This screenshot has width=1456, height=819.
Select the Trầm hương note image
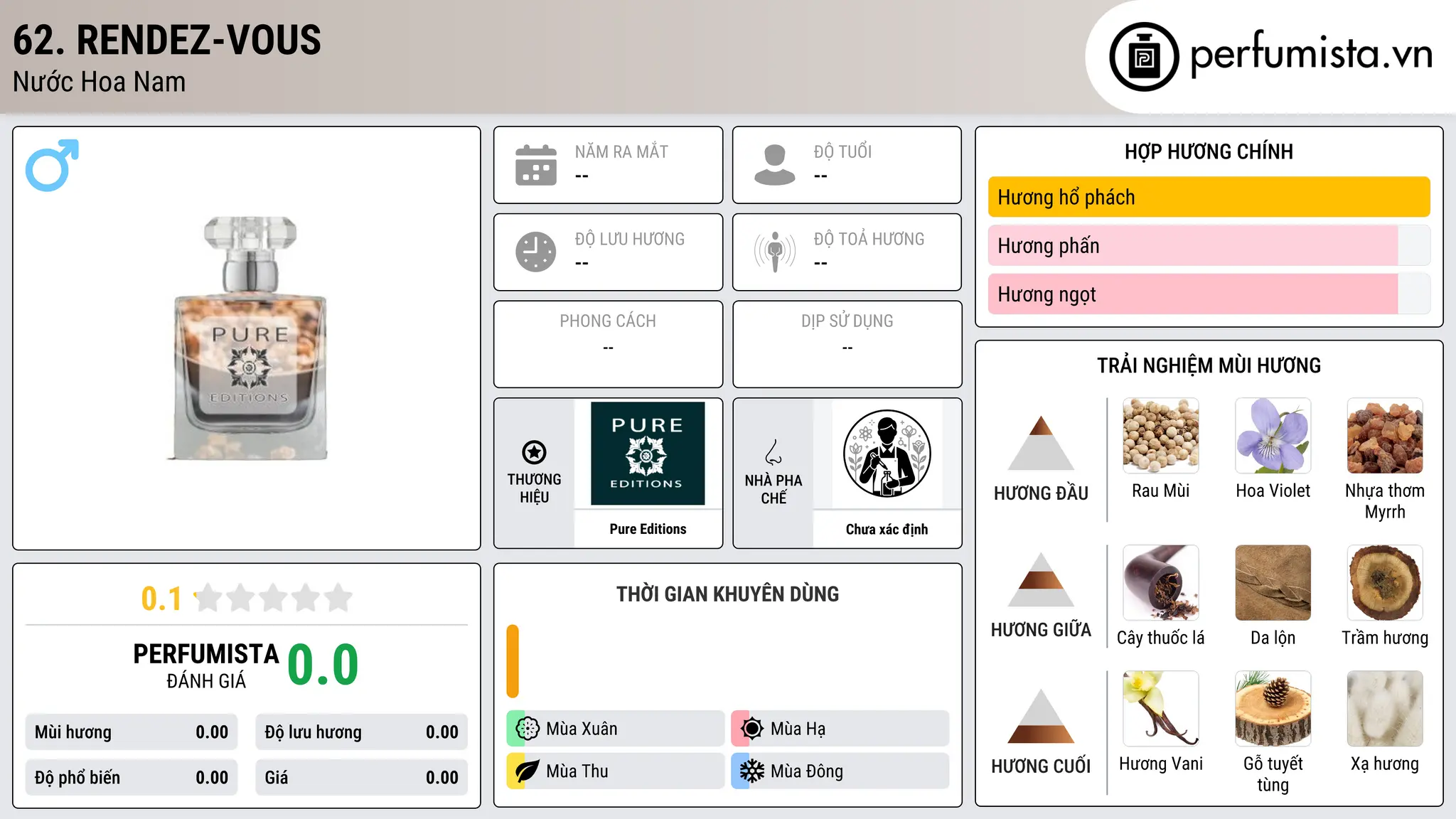(x=1385, y=583)
